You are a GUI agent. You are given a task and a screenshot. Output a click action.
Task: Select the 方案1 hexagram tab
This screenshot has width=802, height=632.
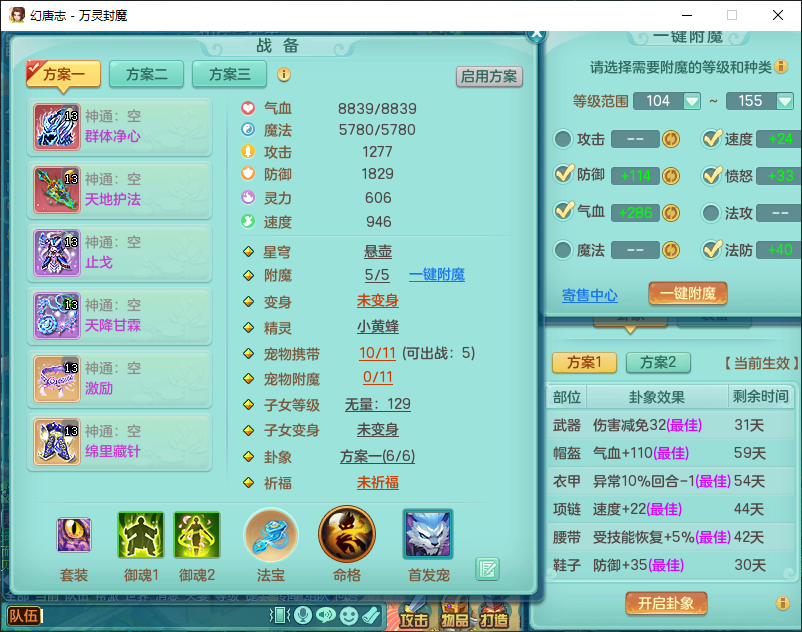[584, 363]
